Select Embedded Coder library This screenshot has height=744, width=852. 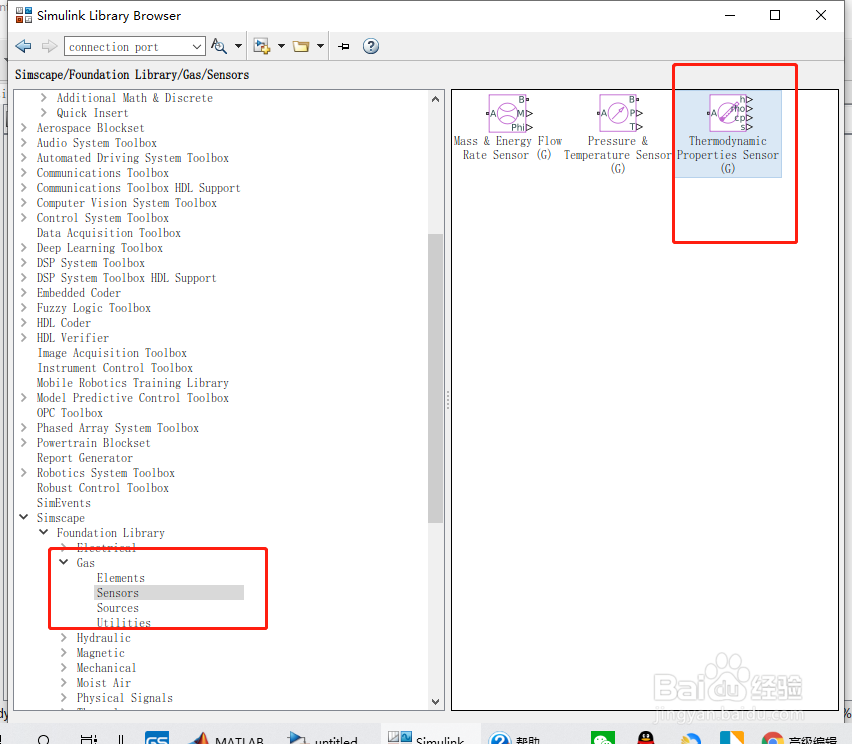(79, 293)
